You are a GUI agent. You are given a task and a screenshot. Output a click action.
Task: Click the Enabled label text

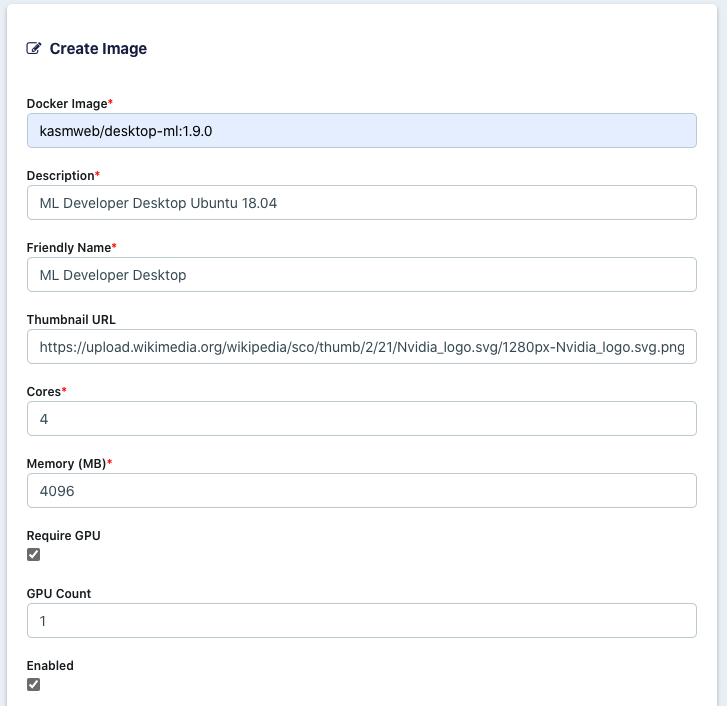pyautogui.click(x=50, y=666)
